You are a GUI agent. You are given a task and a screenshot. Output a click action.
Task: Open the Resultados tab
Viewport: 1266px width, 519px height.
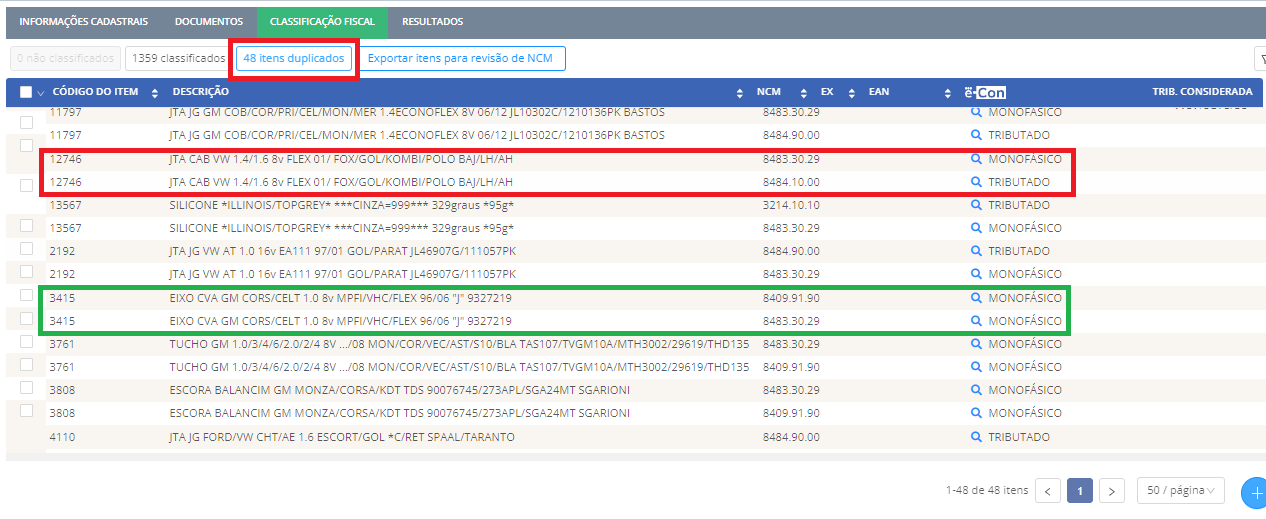pyautogui.click(x=432, y=21)
